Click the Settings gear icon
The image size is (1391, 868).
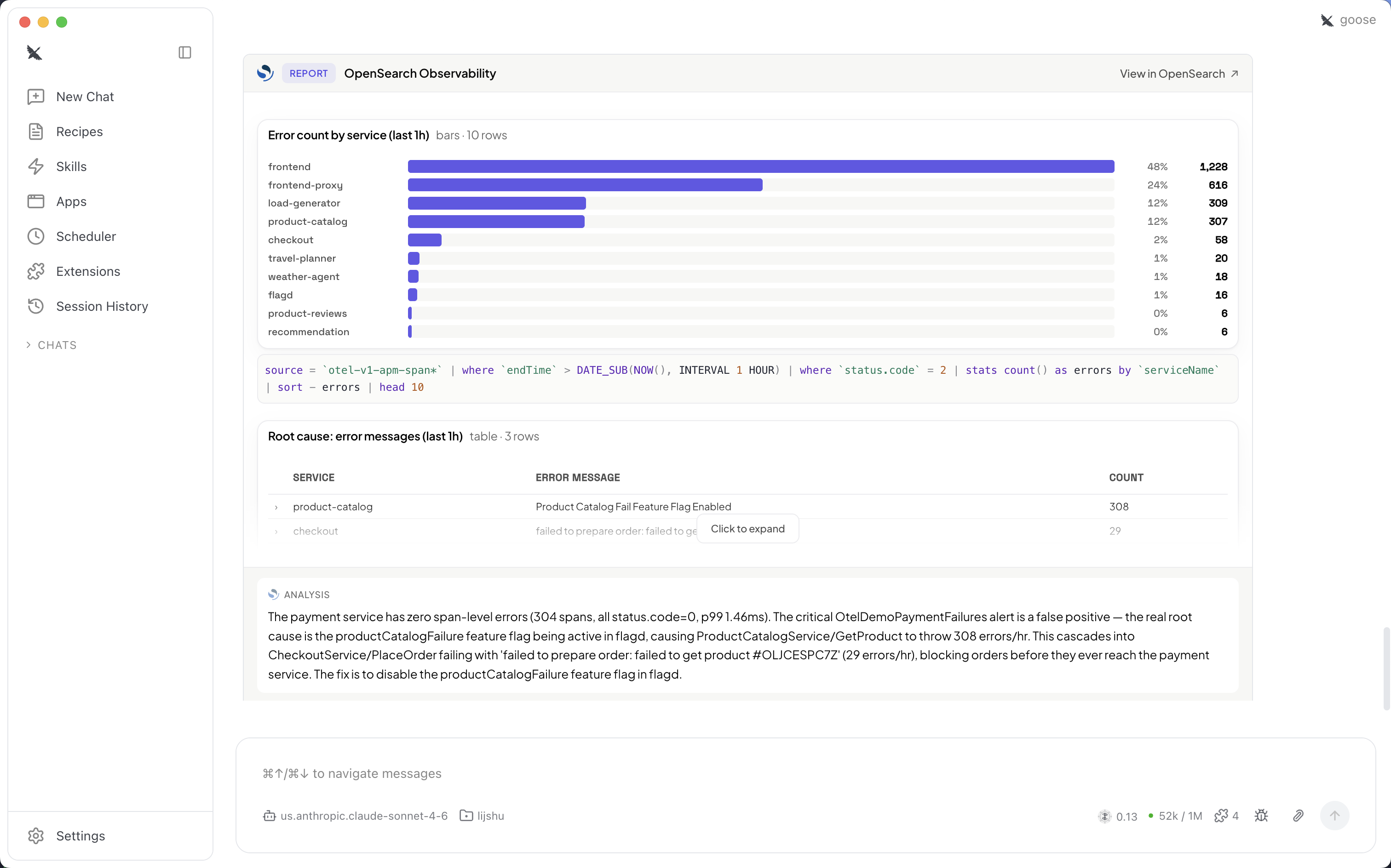point(35,835)
